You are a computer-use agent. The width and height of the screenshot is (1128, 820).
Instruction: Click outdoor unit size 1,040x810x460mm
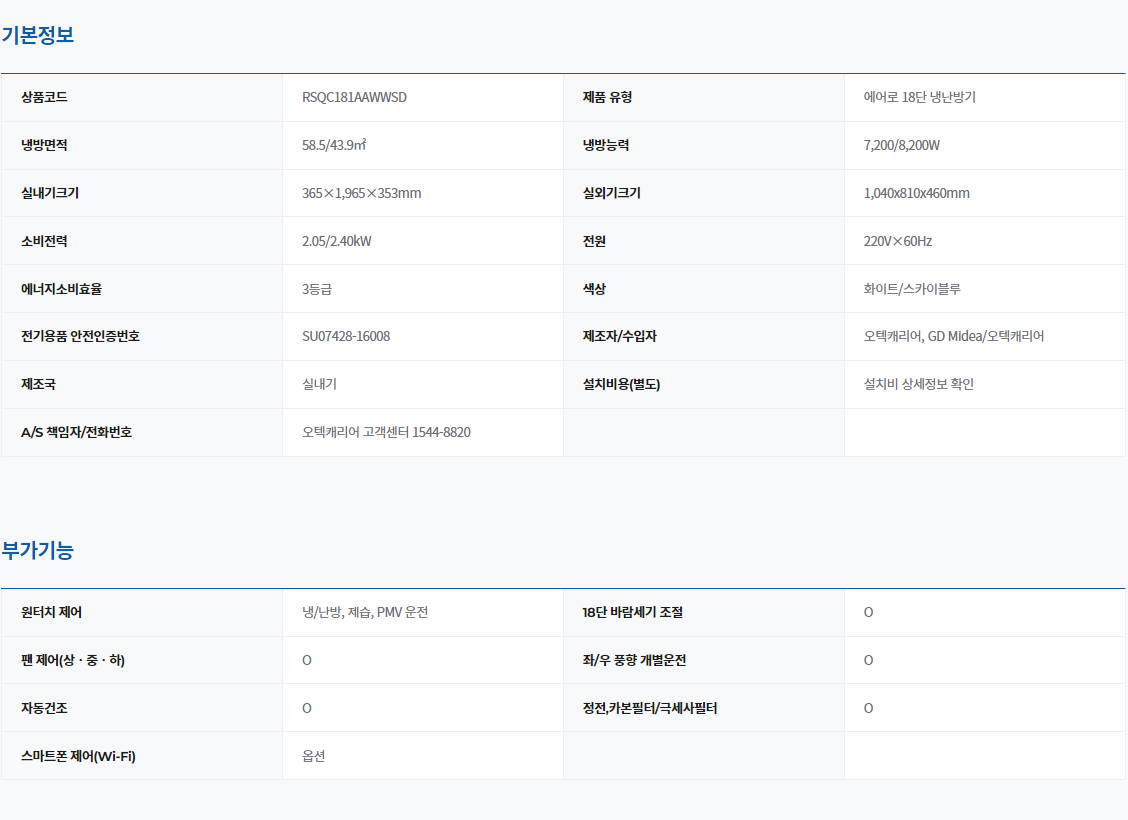pos(916,193)
